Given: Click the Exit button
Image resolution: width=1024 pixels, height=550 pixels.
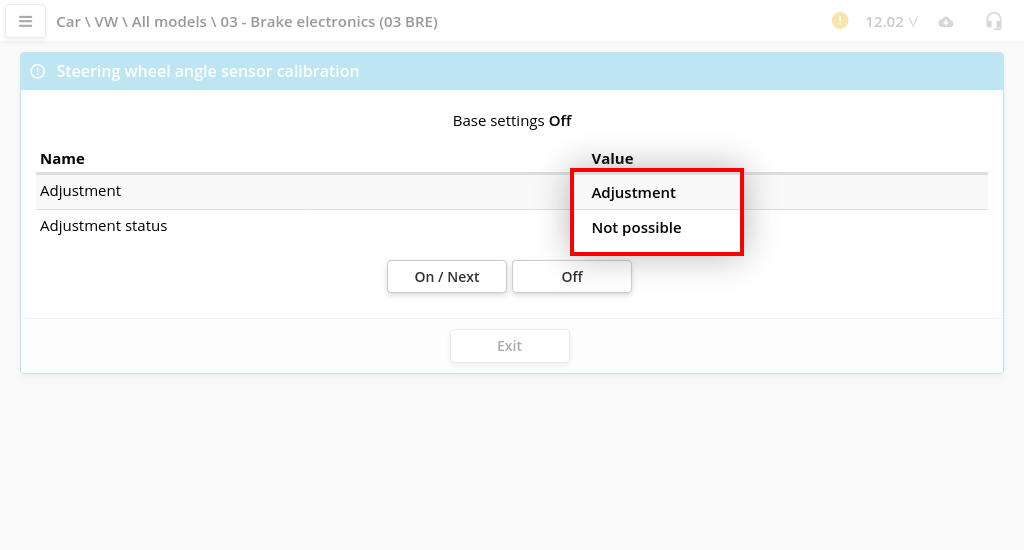Looking at the screenshot, I should 510,346.
